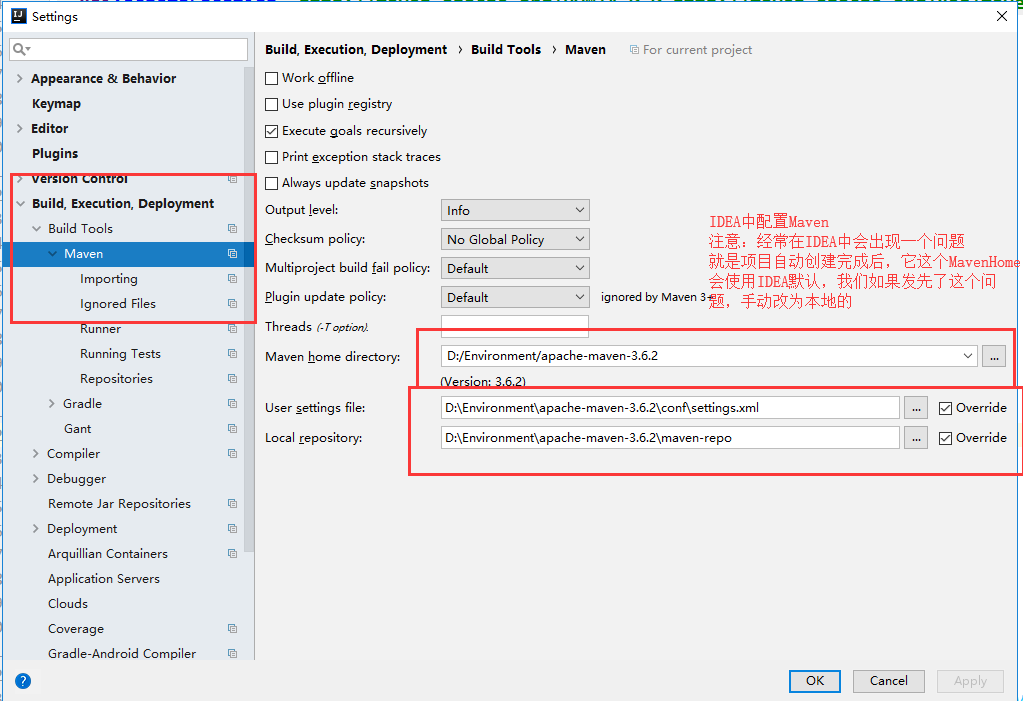Uncheck Execute goals recursively
This screenshot has width=1023, height=701.
click(x=271, y=131)
